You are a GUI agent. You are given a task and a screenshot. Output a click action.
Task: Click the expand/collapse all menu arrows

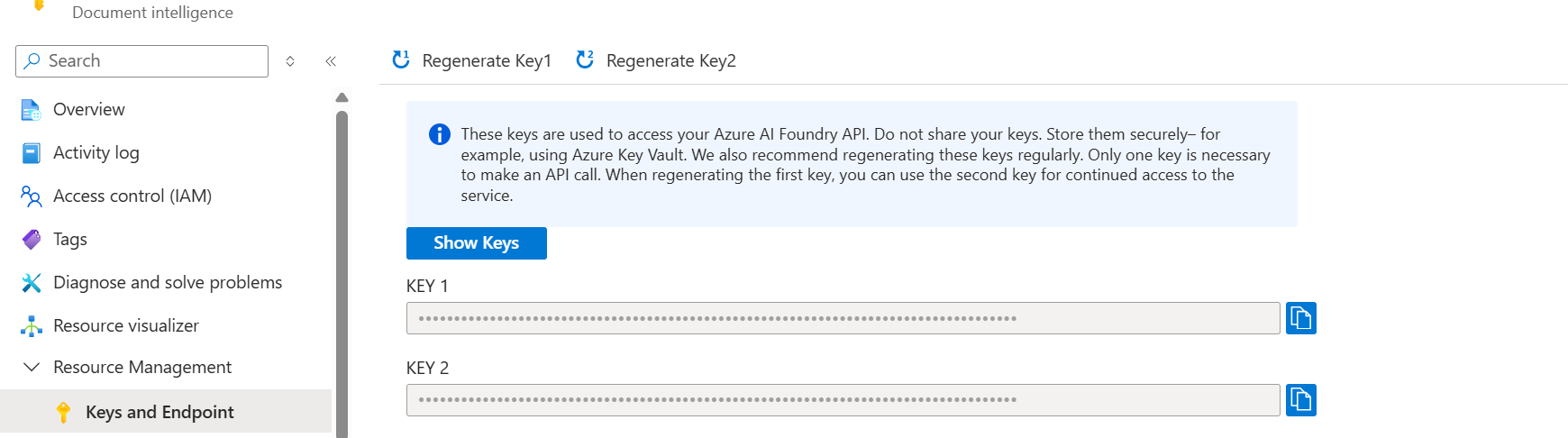pos(290,61)
